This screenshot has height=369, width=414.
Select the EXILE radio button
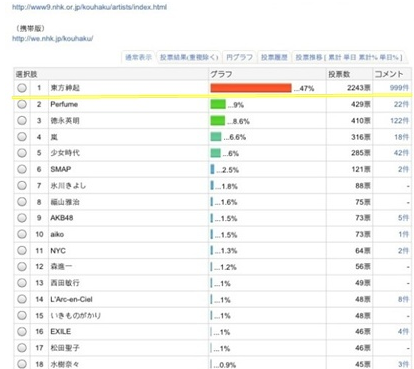22,332
